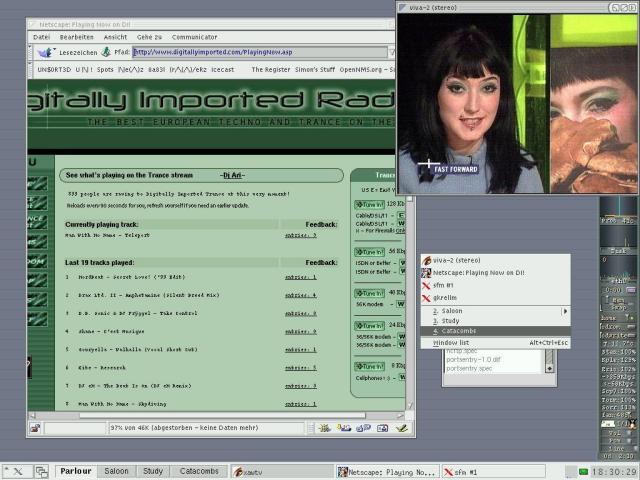Click the security lock icon in status bar
This screenshot has height=480, width=640.
coord(35,428)
